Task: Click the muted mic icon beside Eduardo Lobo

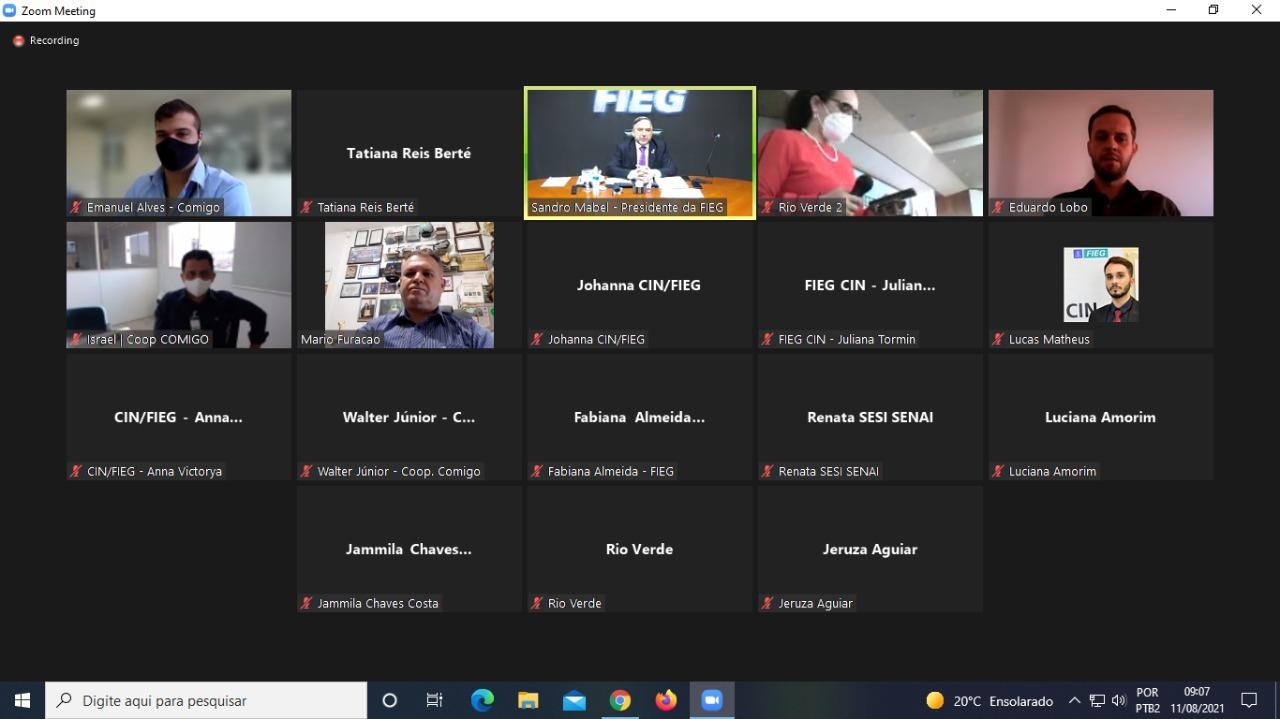Action: pos(998,207)
